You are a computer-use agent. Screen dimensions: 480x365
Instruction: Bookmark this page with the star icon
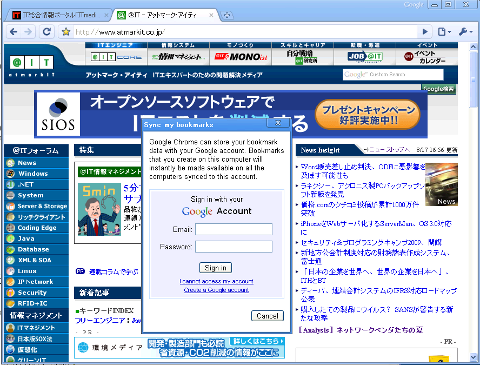coord(66,32)
